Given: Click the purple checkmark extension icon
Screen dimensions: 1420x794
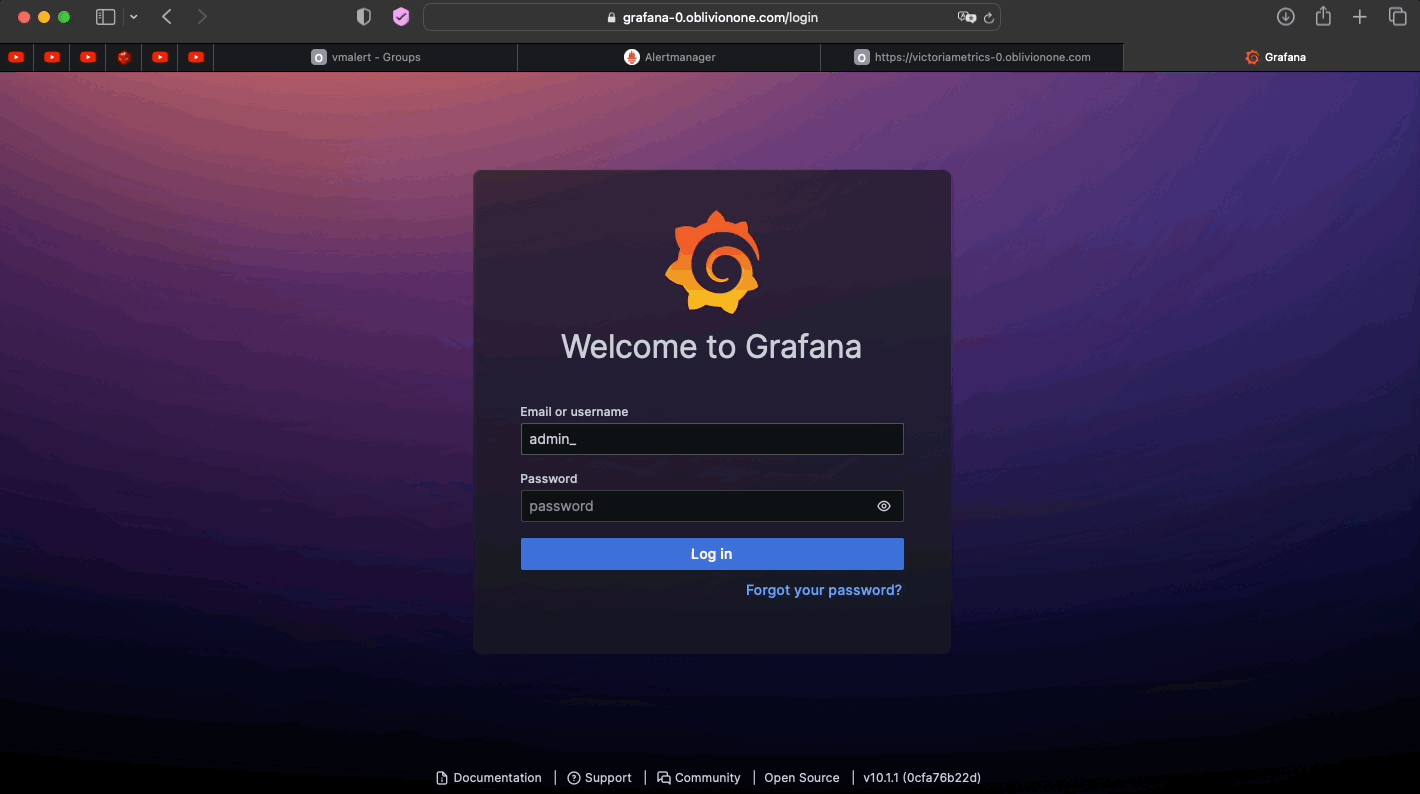Looking at the screenshot, I should click(x=401, y=17).
